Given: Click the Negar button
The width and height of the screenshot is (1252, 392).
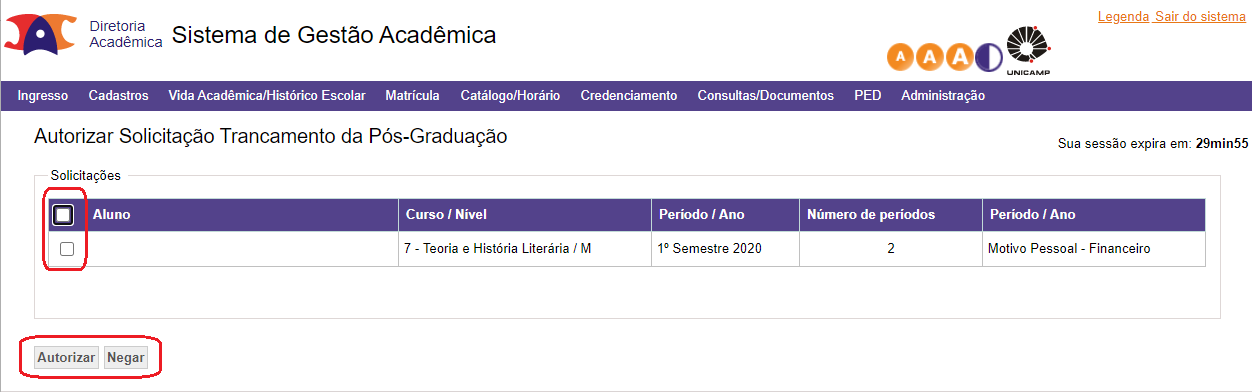Looking at the screenshot, I should coord(126,358).
